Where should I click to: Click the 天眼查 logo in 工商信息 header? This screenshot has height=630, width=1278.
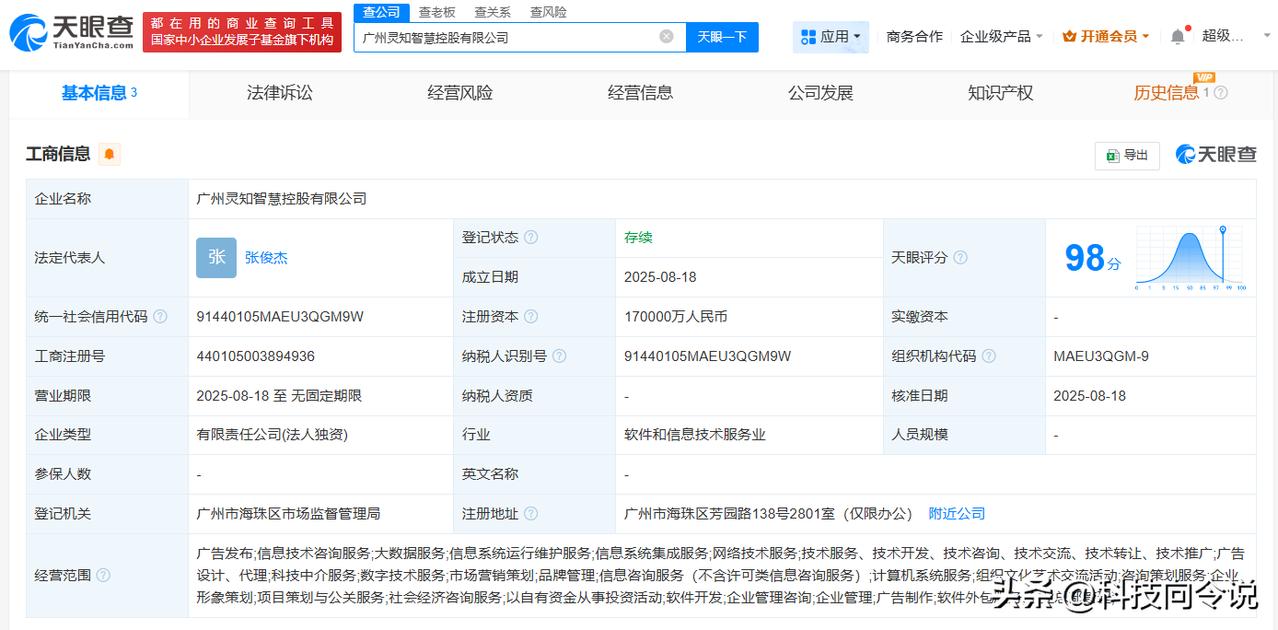coord(1216,154)
